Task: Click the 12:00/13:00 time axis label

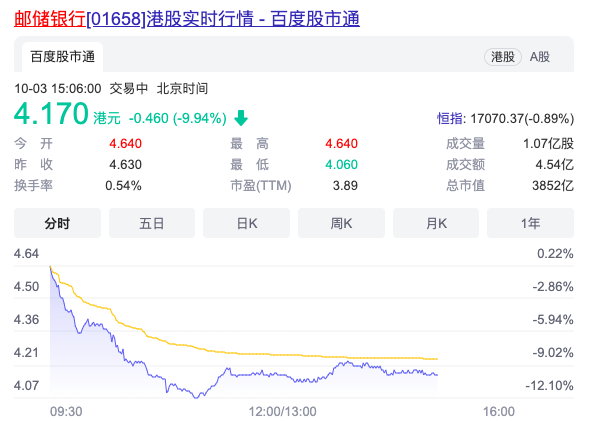Action: [282, 411]
